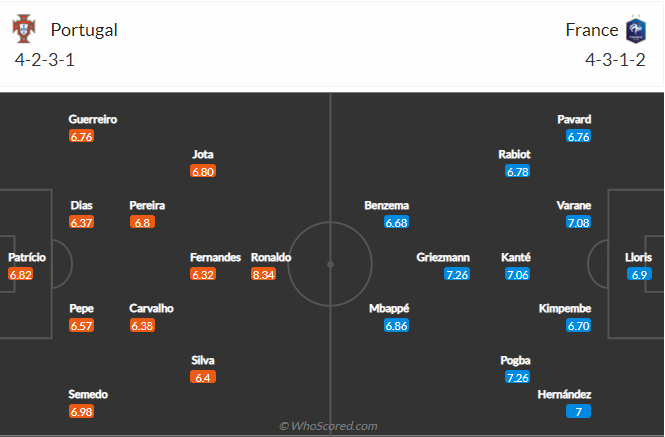The image size is (665, 437).
Task: Open Kanté's player name
Action: click(516, 257)
